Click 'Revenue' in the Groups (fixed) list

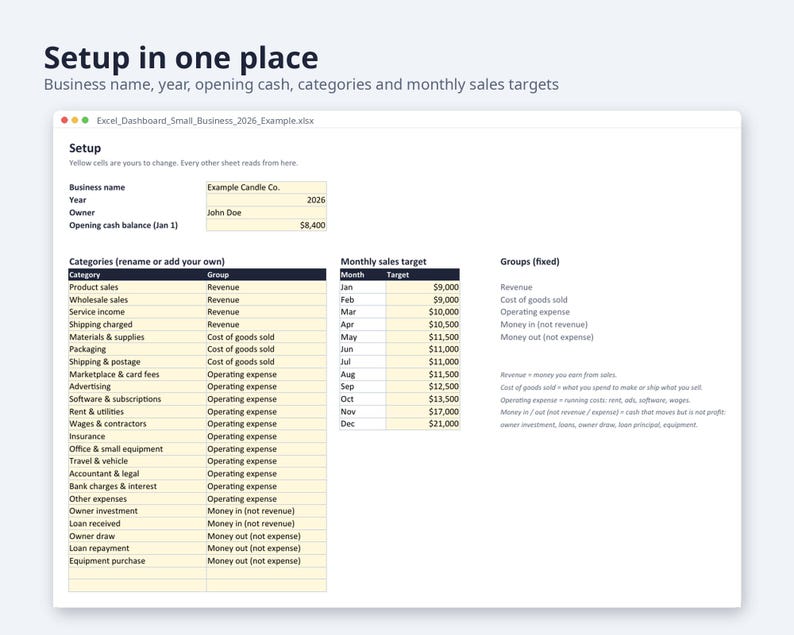point(516,287)
